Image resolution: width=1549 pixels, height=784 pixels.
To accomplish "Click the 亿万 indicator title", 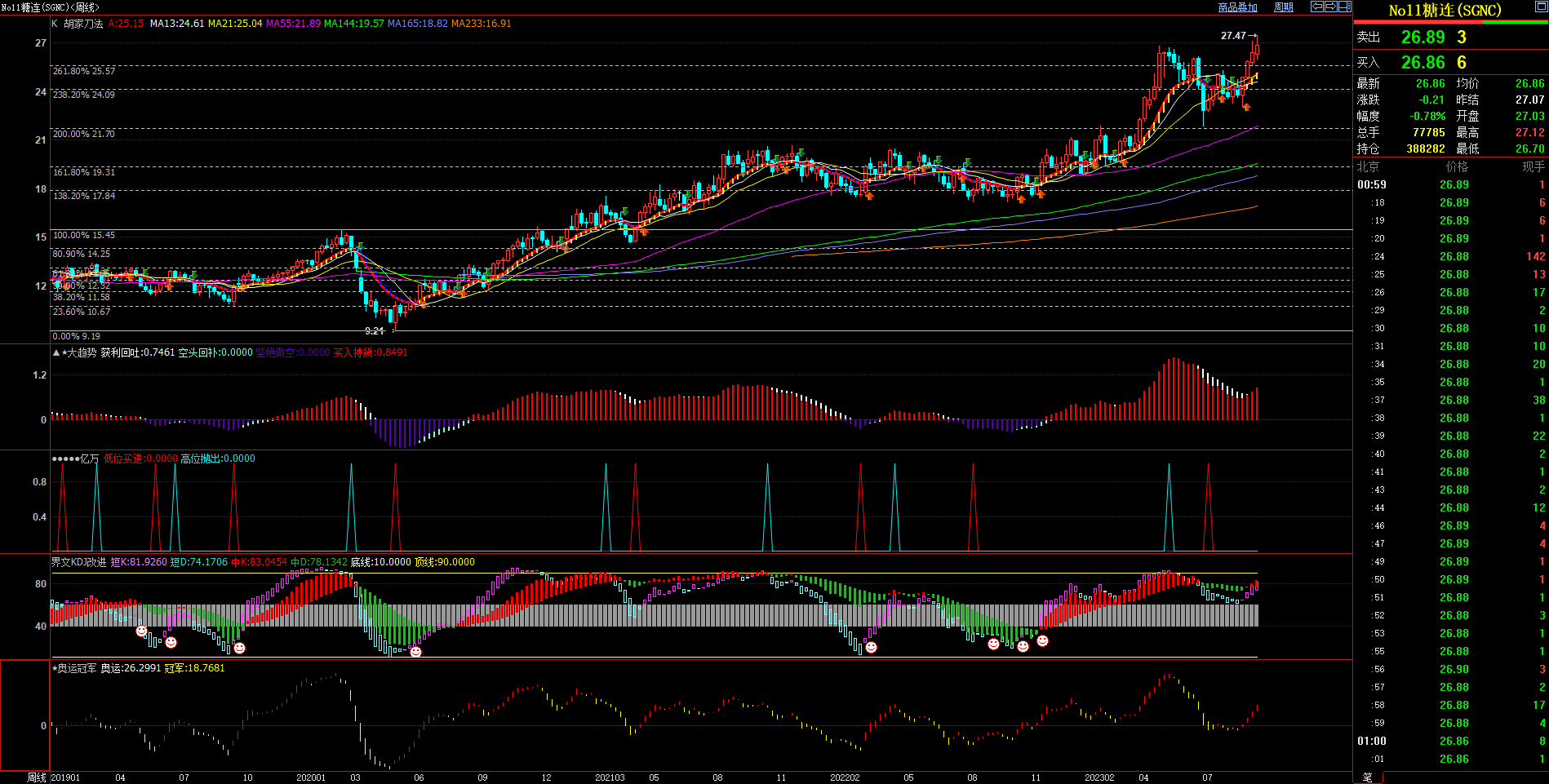I will coord(89,458).
